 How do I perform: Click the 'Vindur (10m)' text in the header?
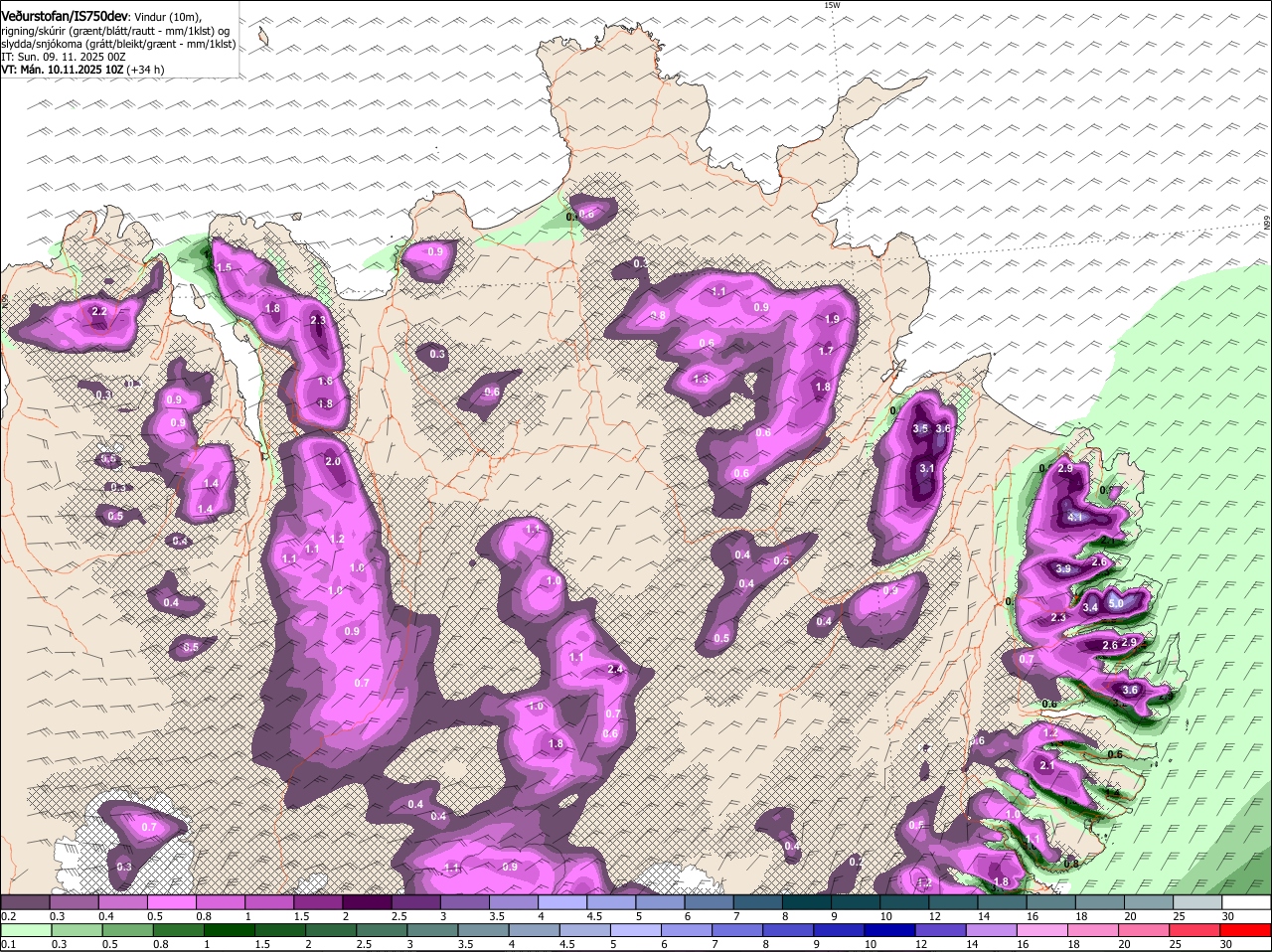click(167, 17)
